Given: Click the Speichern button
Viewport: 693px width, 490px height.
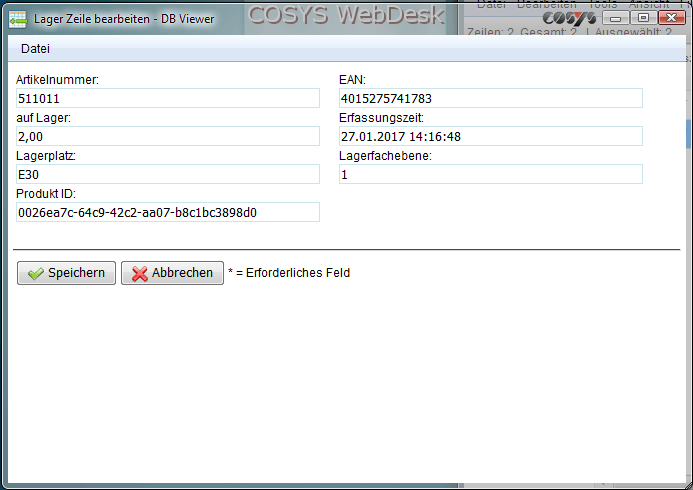Looking at the screenshot, I should click(66, 273).
